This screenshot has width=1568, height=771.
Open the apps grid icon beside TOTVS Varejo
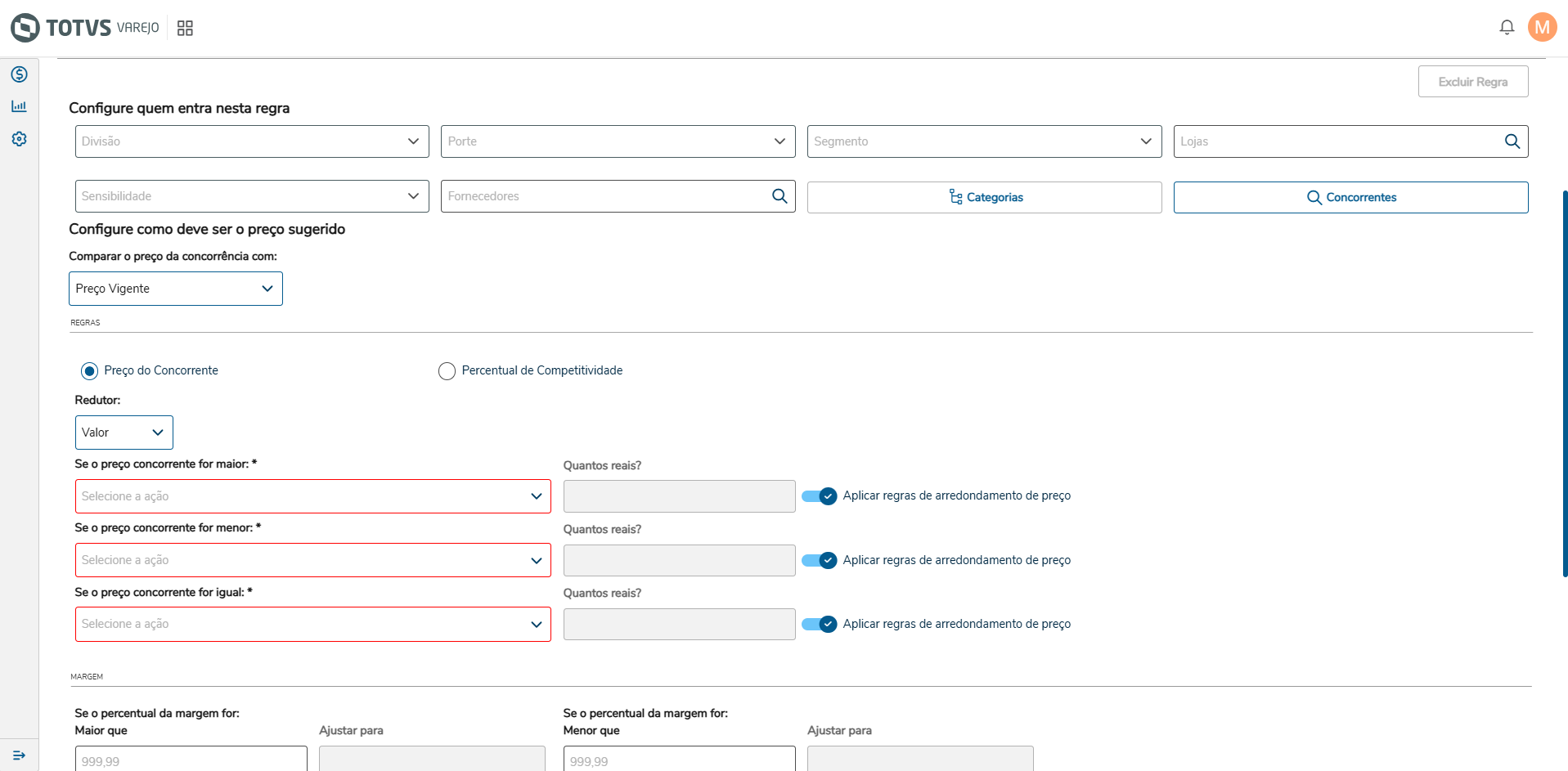[185, 29]
